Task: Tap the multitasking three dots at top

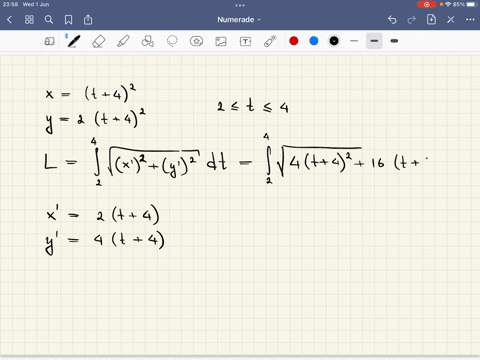Action: 240,5
